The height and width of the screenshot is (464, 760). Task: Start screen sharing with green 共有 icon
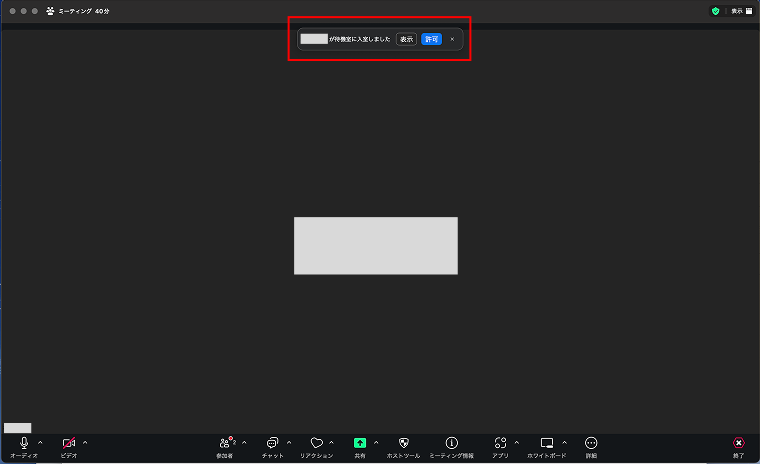point(359,443)
